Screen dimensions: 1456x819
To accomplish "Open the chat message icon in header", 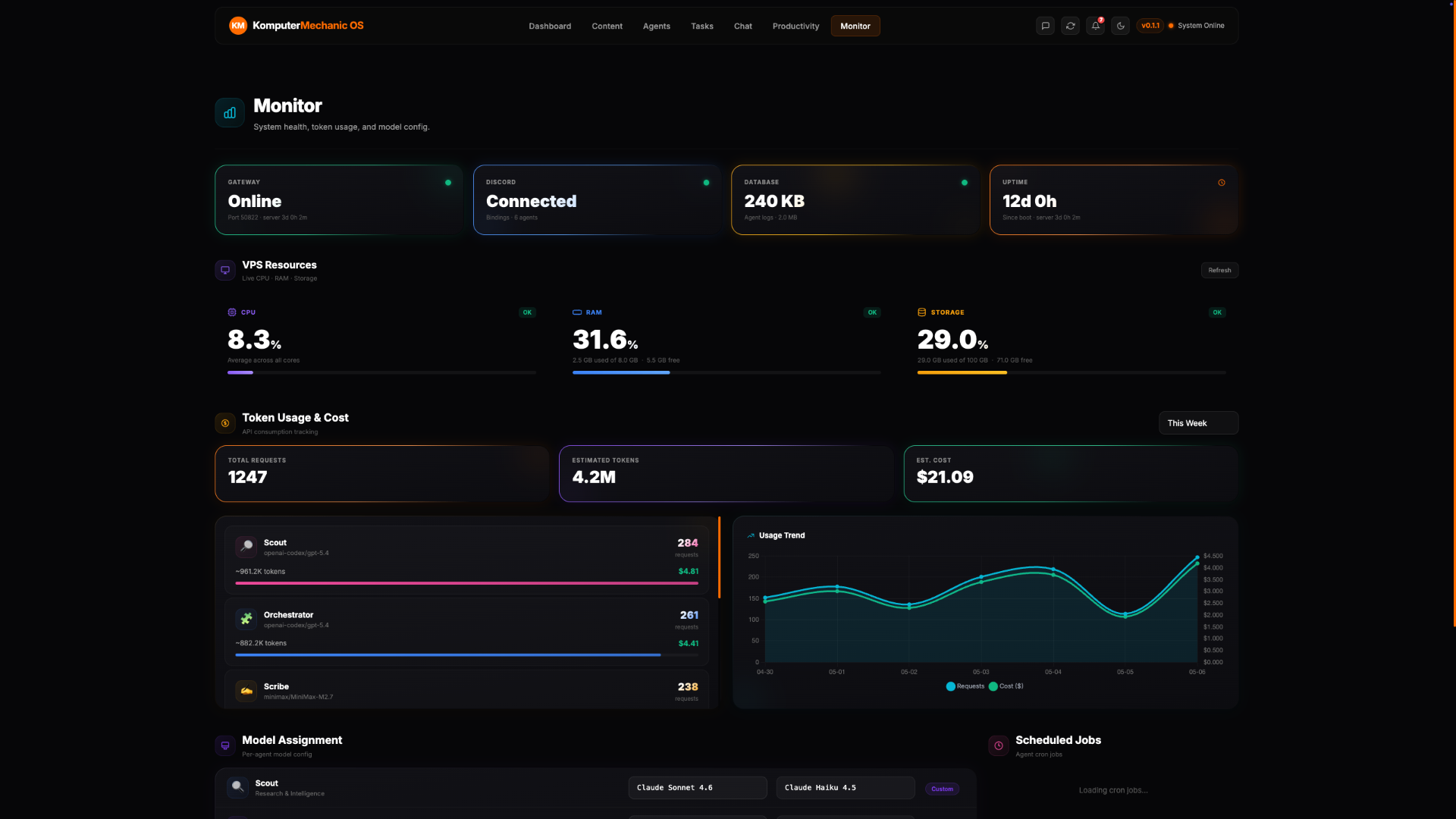I will coord(1045,26).
